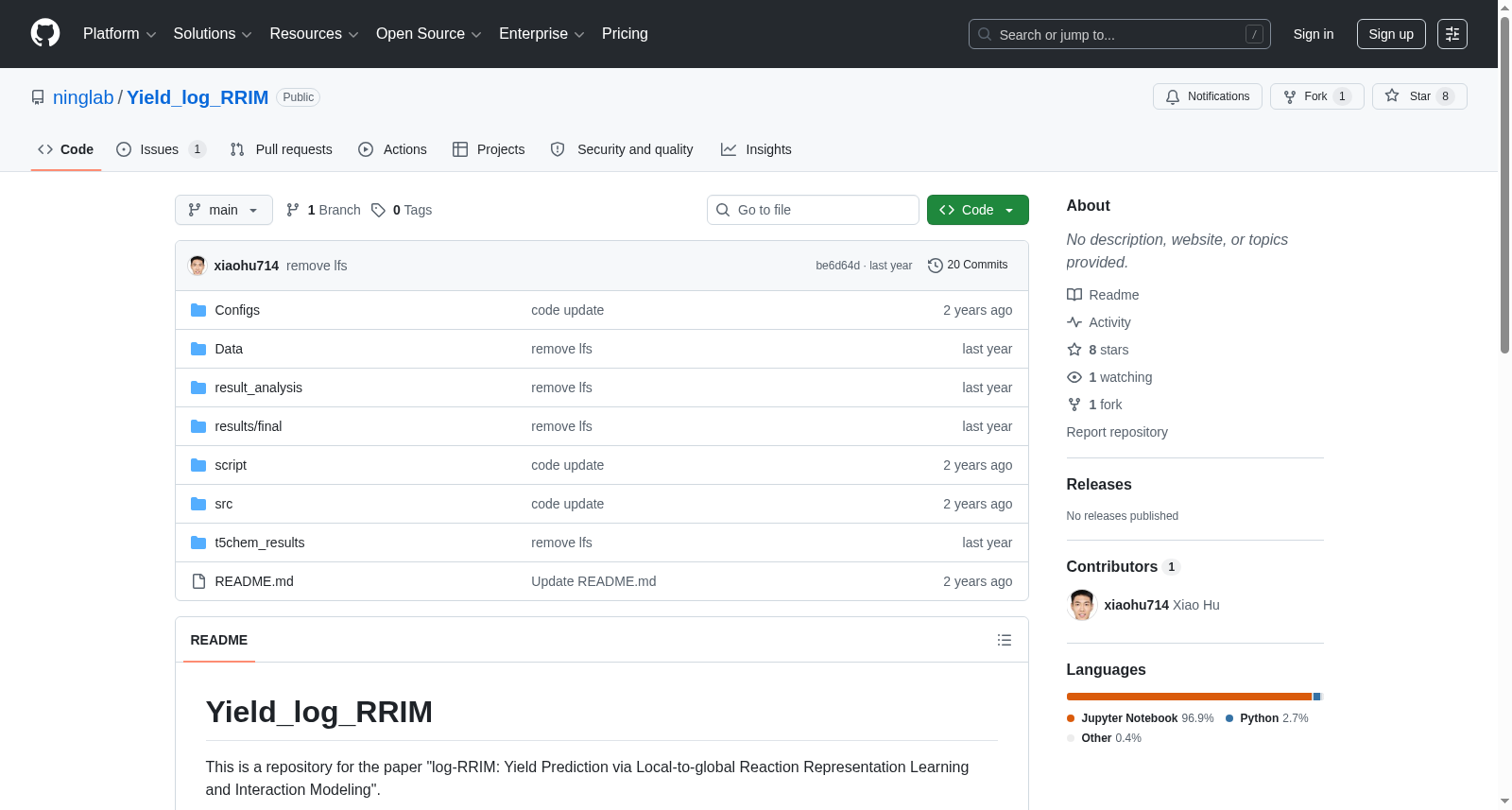Open the Security and quality tab
The height and width of the screenshot is (810, 1512).
click(623, 149)
